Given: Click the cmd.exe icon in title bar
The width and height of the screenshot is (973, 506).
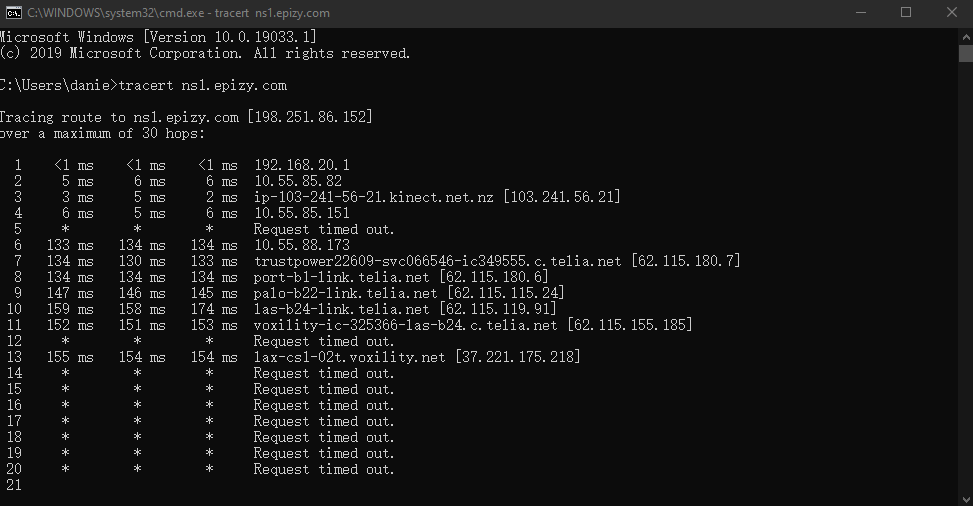Looking at the screenshot, I should 14,12.
